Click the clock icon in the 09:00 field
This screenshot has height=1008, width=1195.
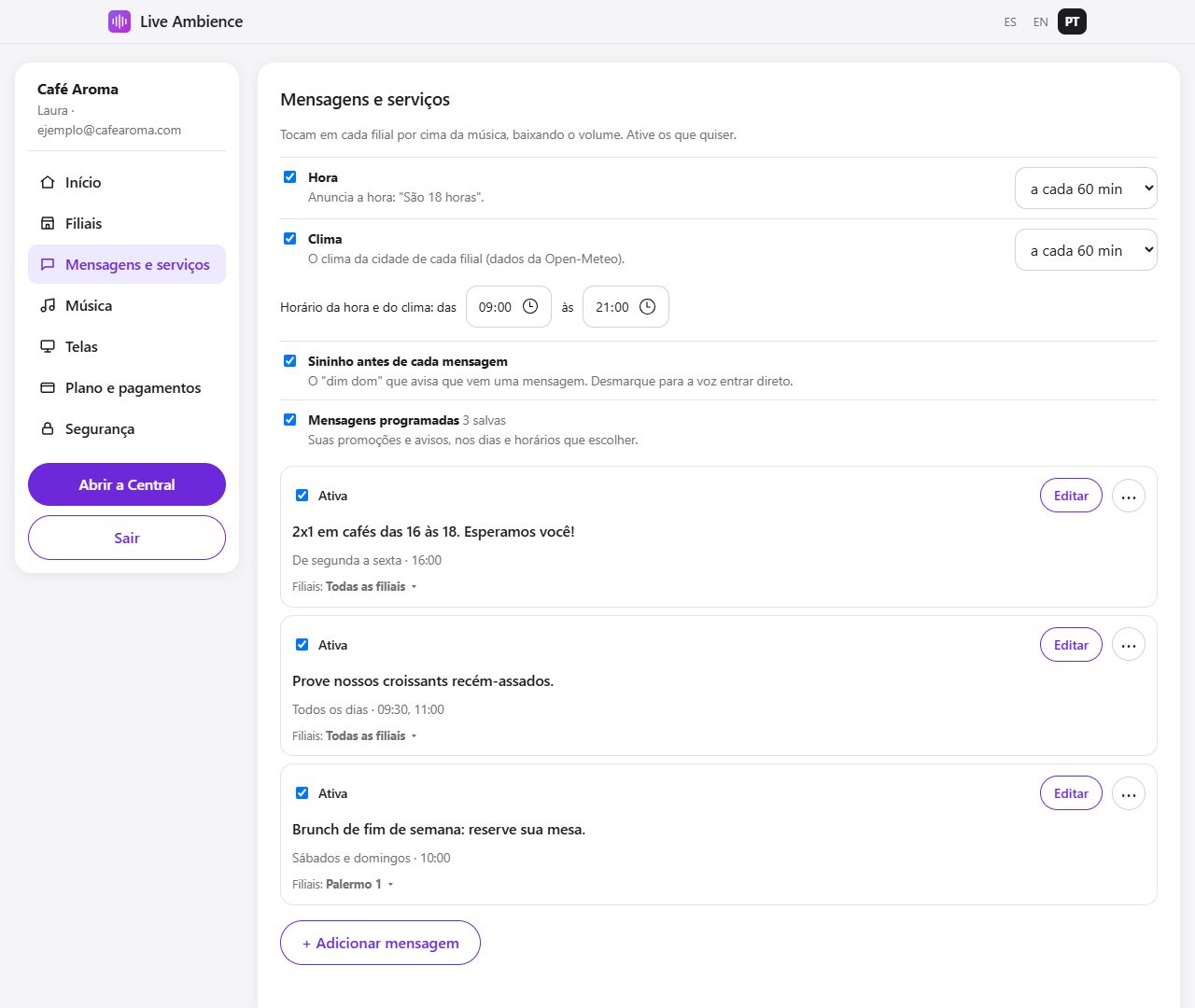pos(530,306)
